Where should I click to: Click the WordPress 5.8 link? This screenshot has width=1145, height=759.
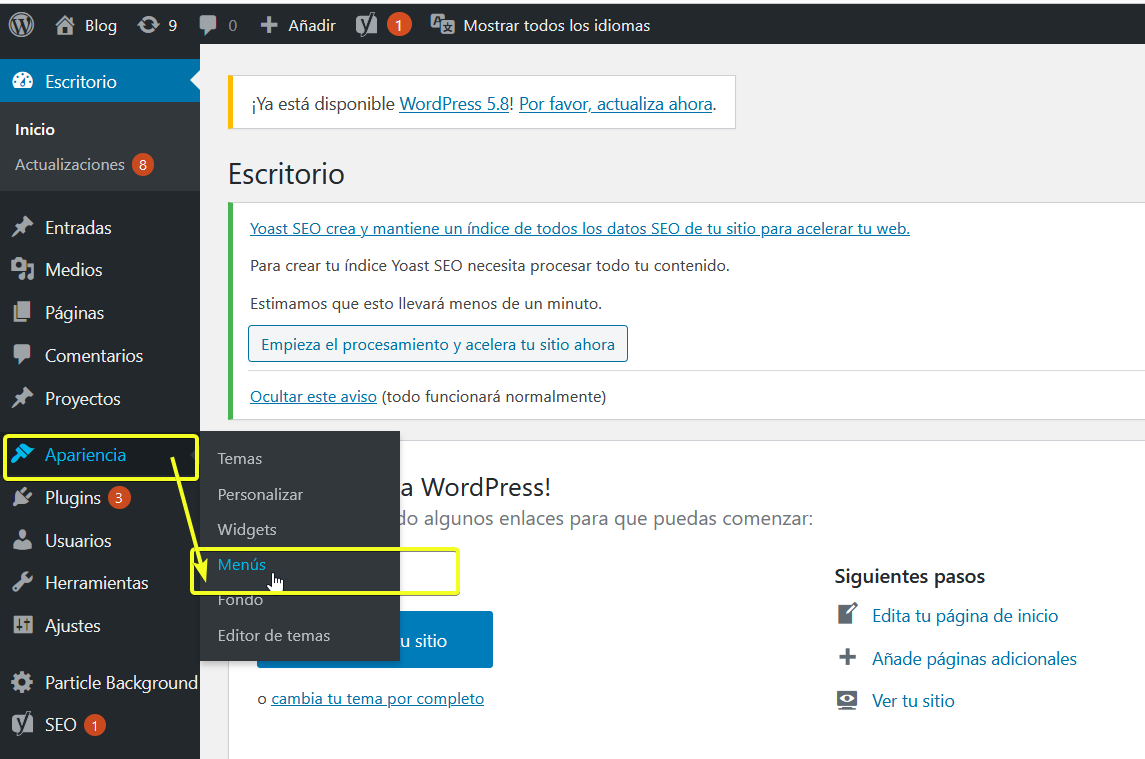454,104
